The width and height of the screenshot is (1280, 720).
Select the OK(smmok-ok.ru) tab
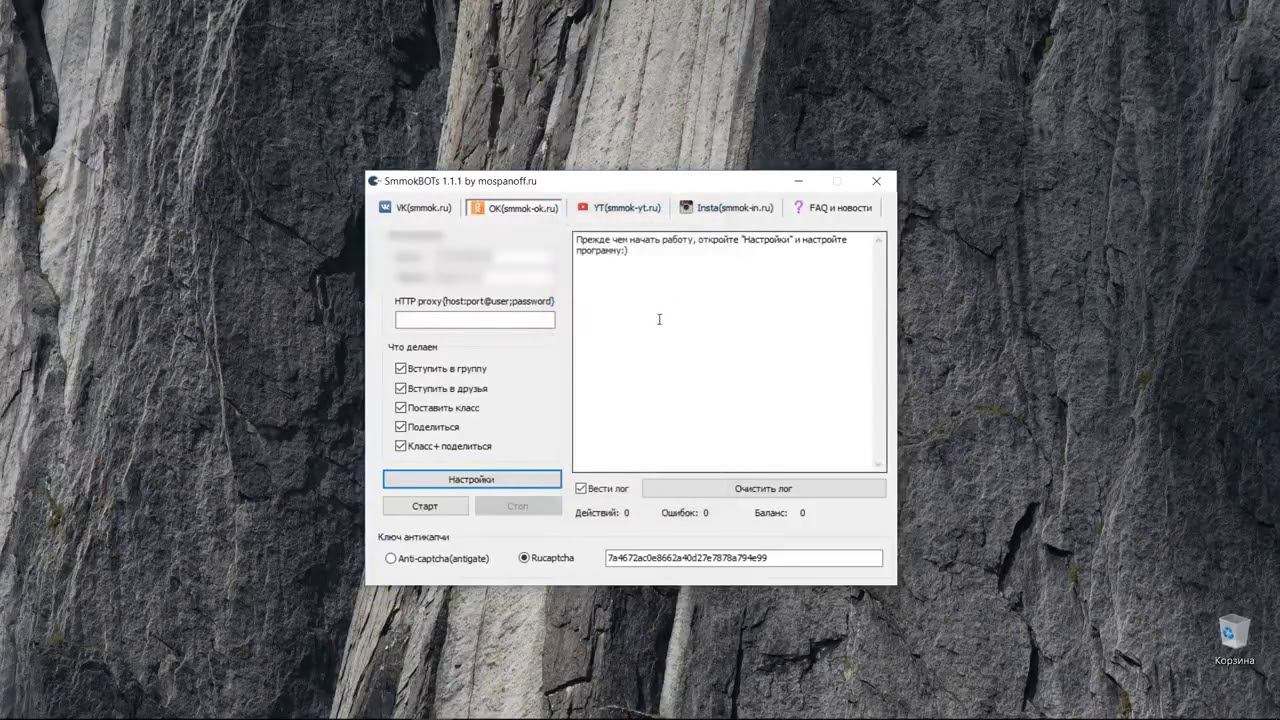(515, 208)
